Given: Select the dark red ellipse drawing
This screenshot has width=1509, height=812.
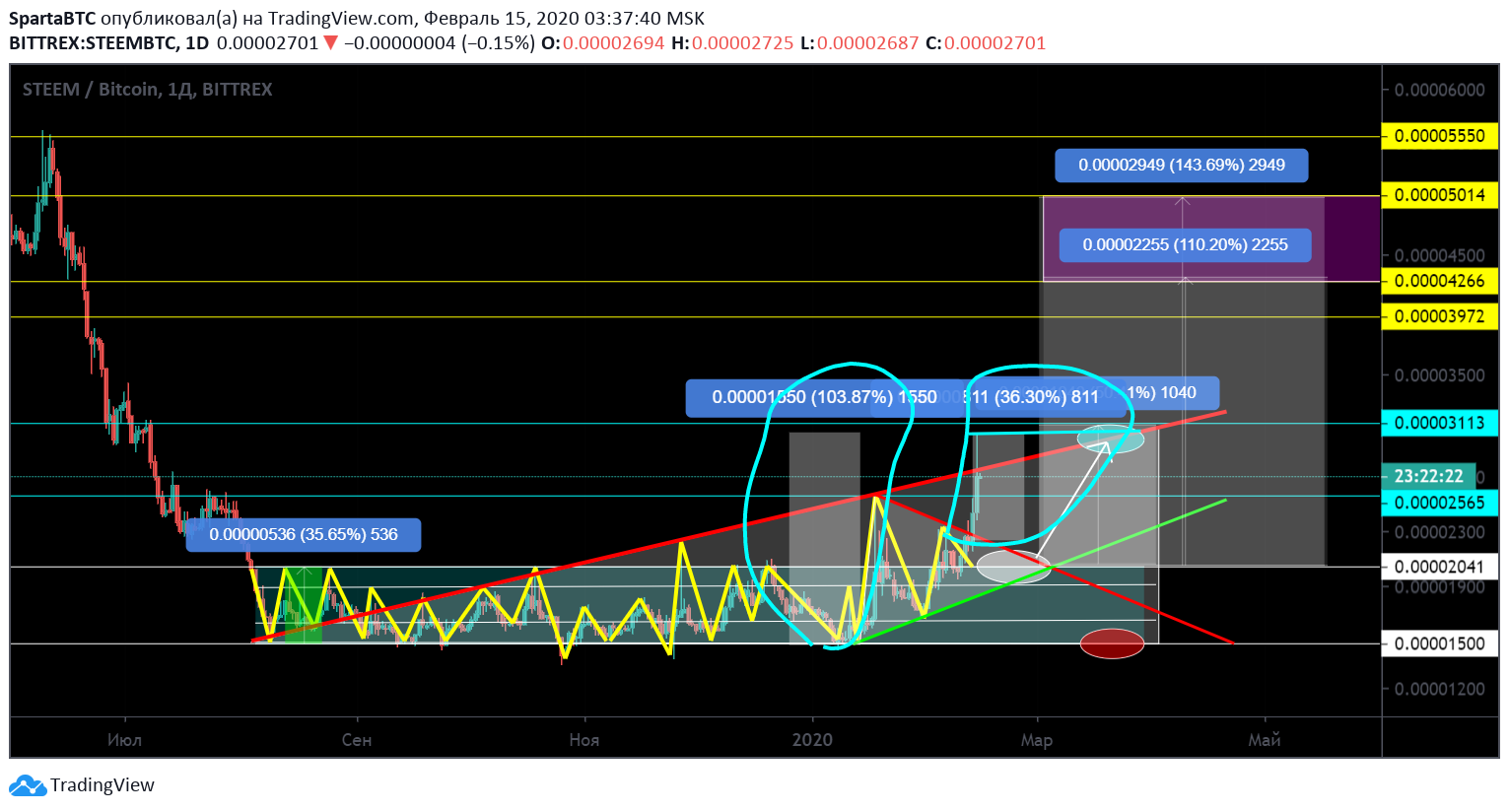Looking at the screenshot, I should [x=1112, y=644].
